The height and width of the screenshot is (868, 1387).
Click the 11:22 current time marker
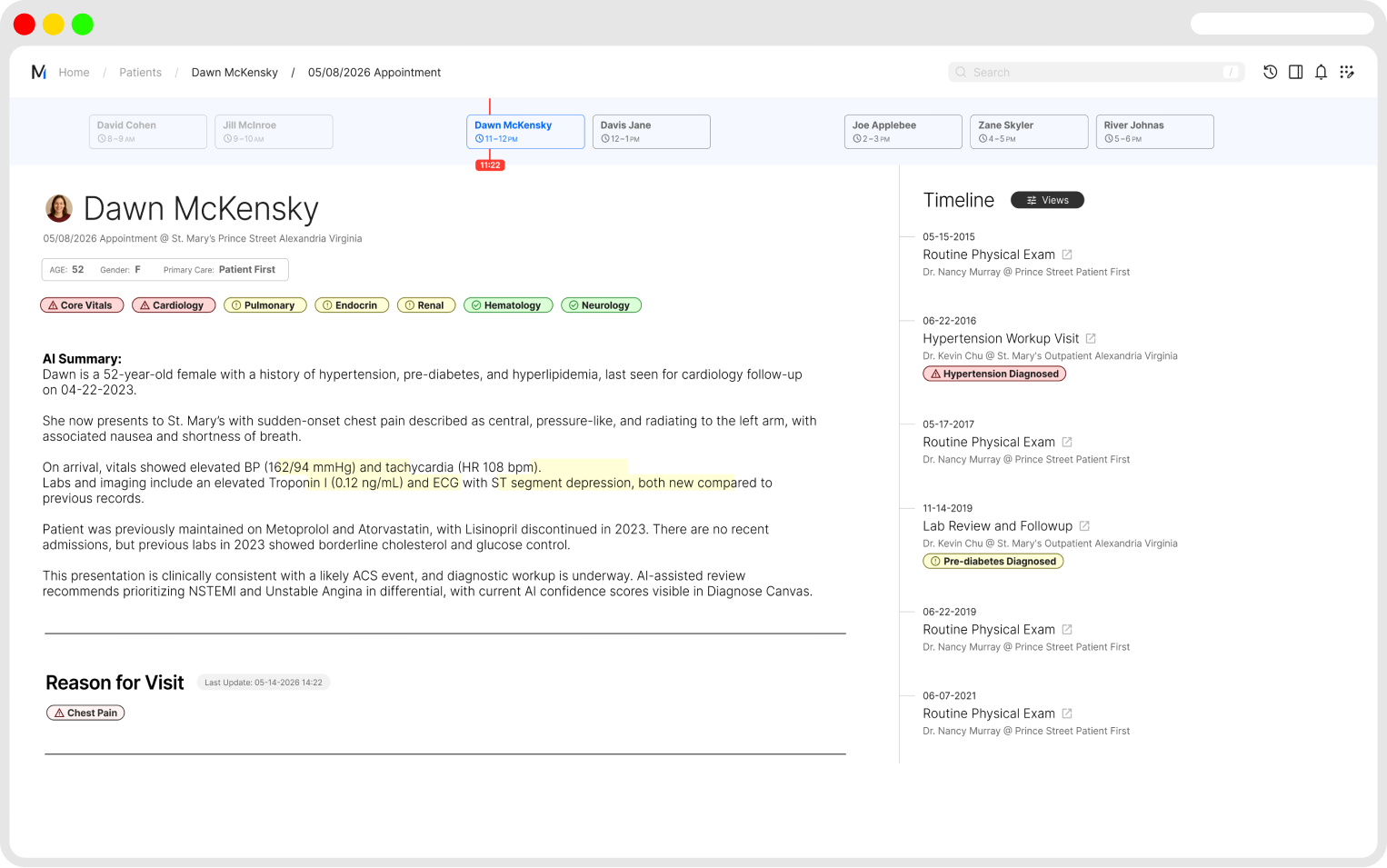point(490,165)
